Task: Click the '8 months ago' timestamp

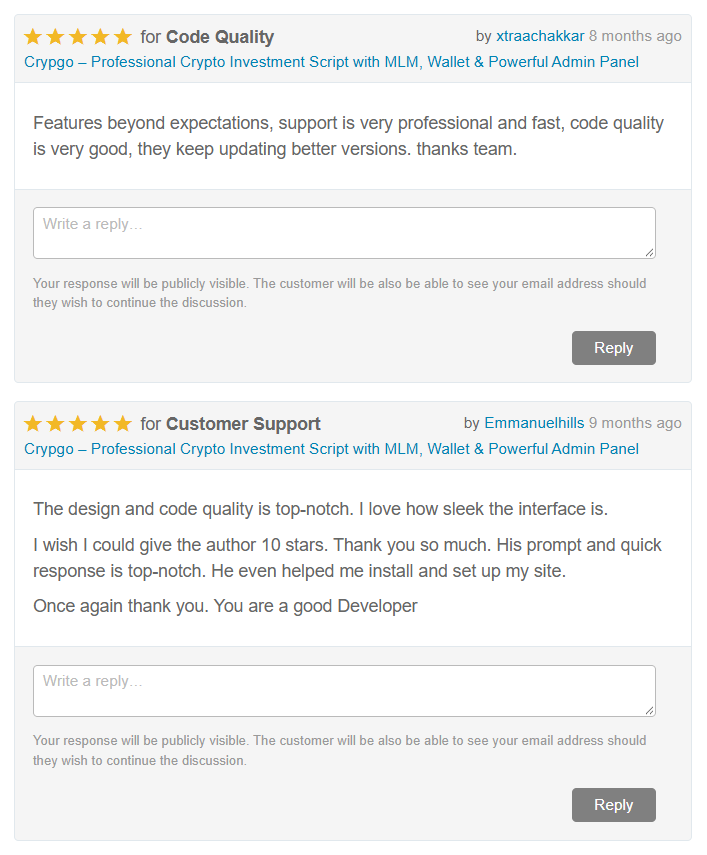Action: [x=635, y=36]
